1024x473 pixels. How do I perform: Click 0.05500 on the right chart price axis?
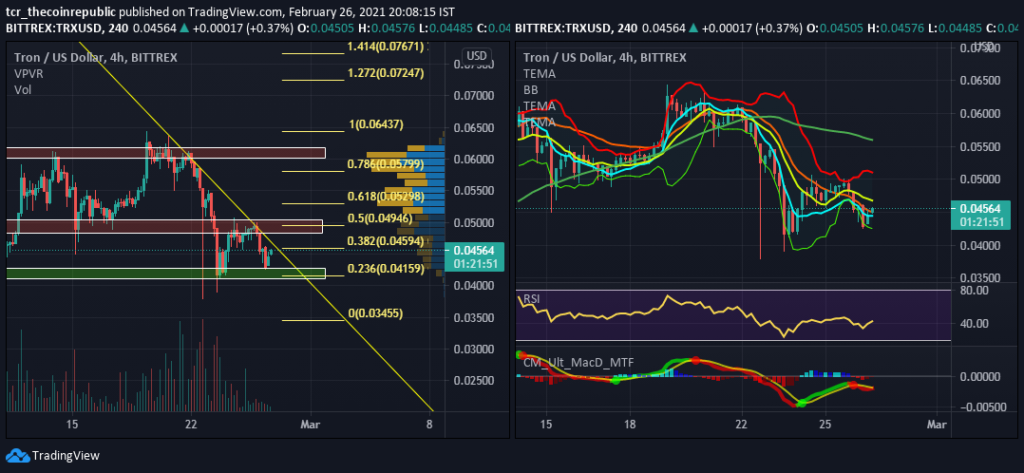coord(980,148)
